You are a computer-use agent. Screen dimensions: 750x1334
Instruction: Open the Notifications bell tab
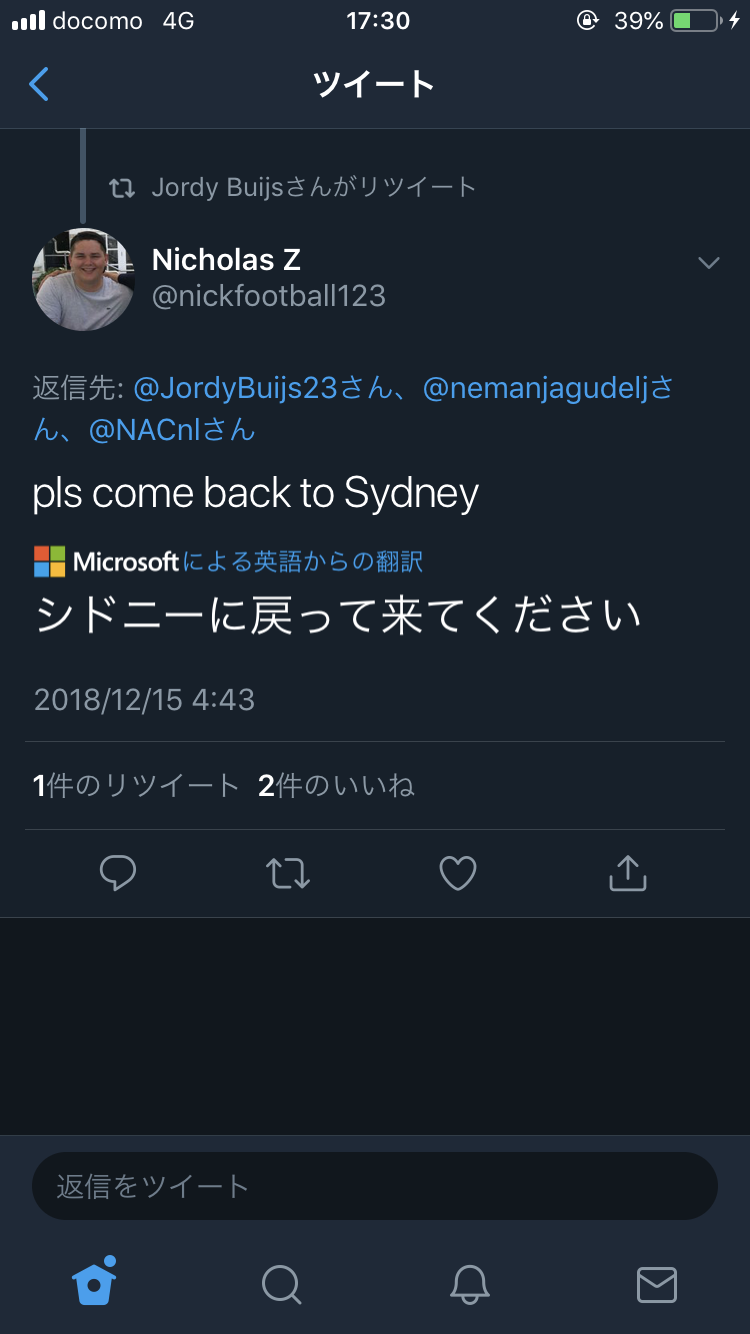[469, 1284]
